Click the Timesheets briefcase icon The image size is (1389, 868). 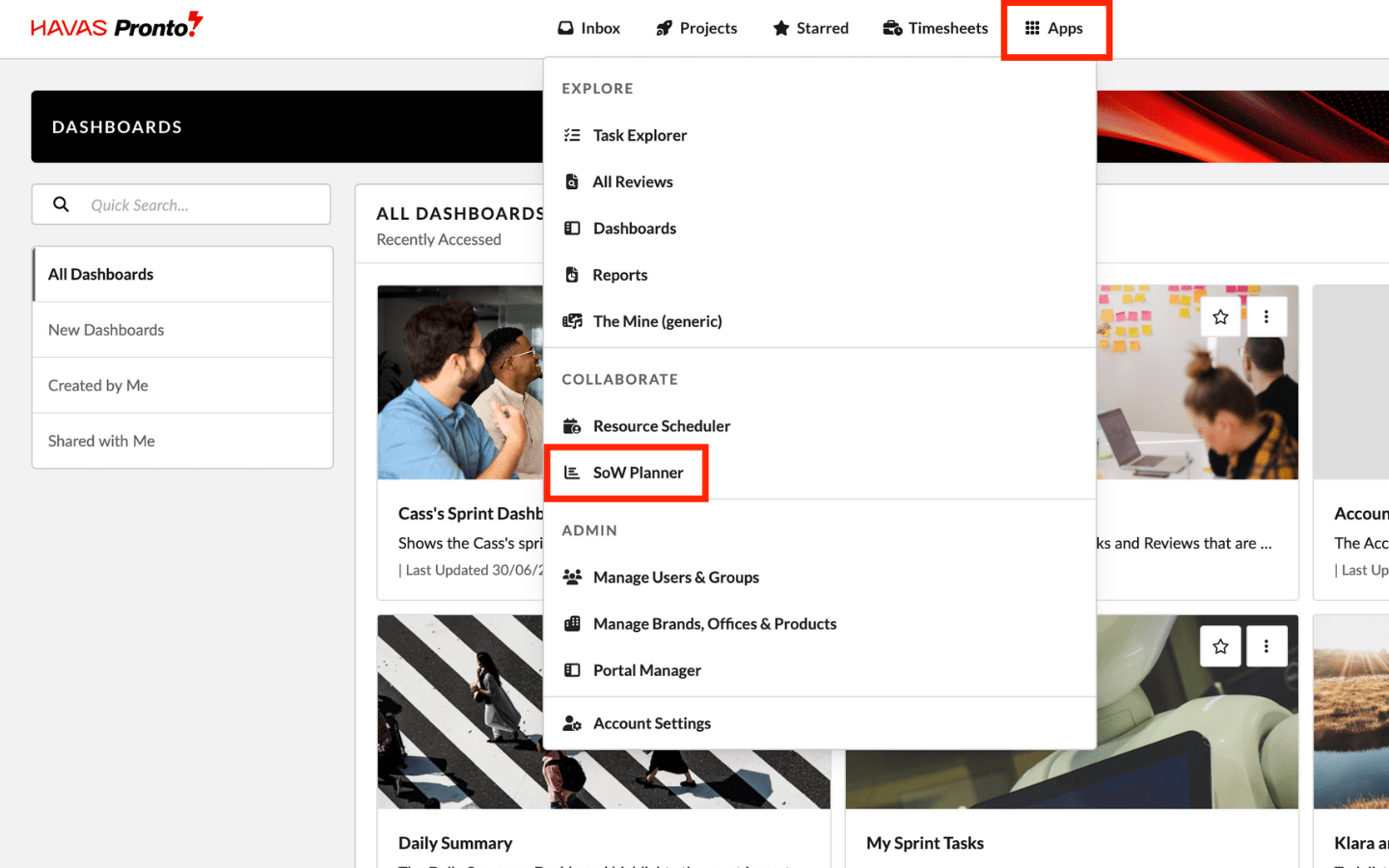coord(892,28)
